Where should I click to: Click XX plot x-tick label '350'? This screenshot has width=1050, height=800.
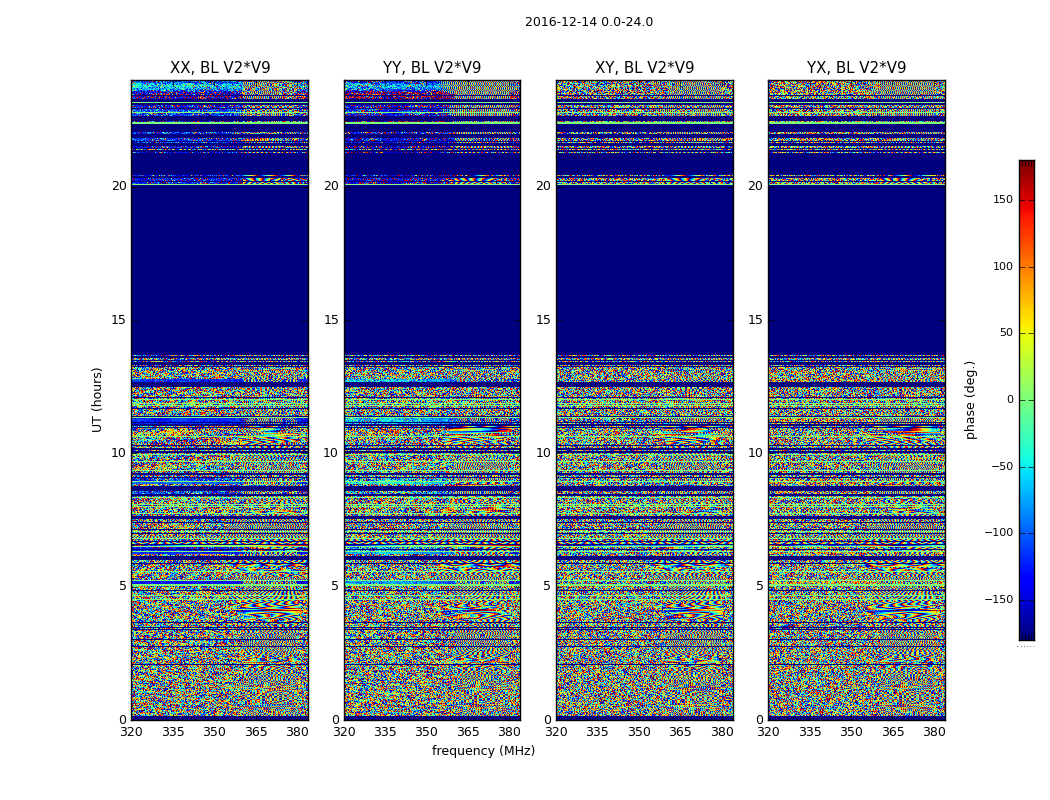coord(214,732)
